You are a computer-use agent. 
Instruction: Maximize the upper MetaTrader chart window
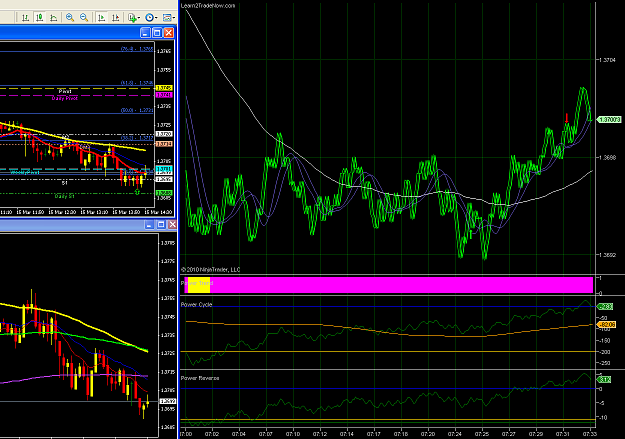157,33
